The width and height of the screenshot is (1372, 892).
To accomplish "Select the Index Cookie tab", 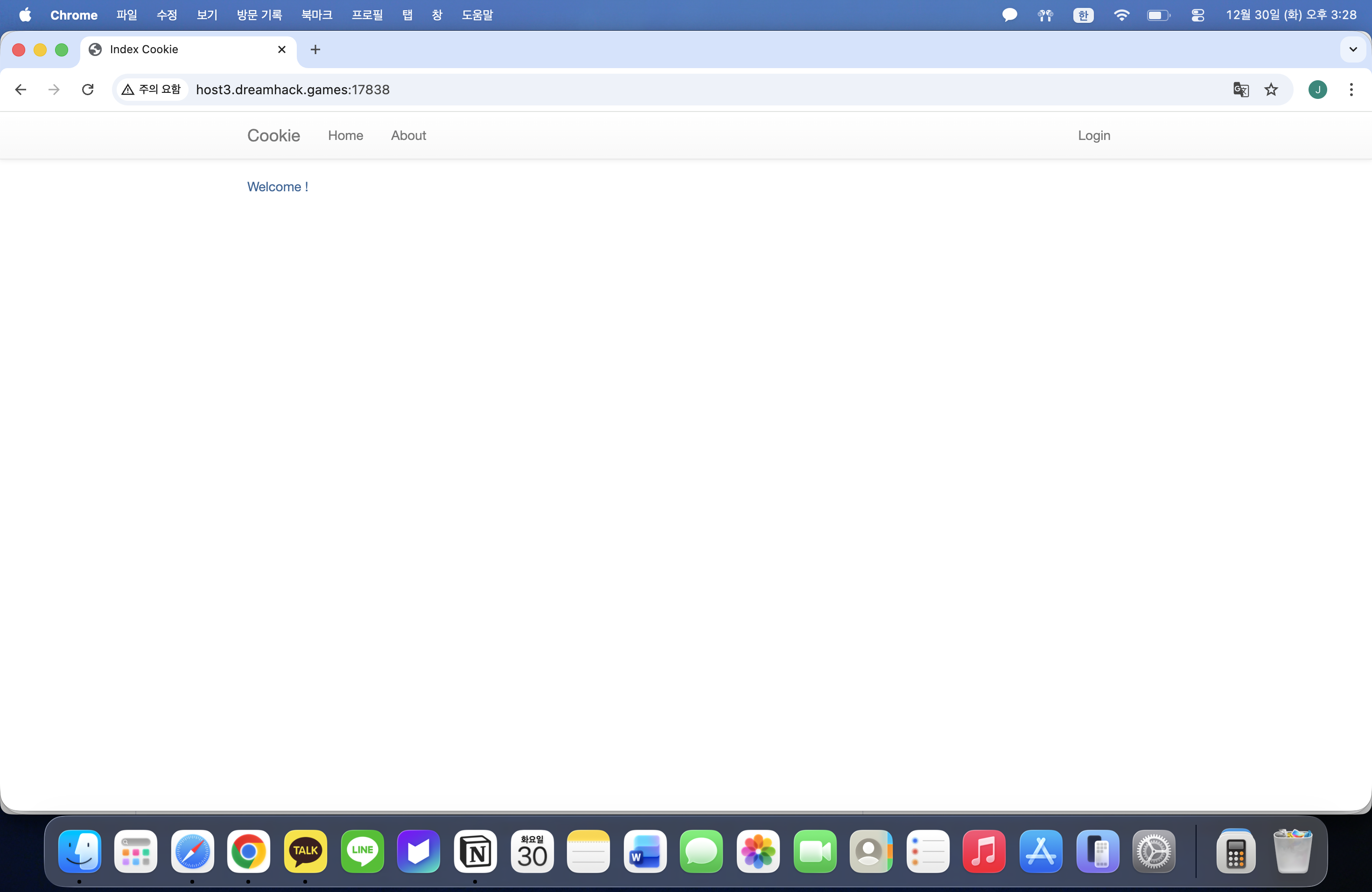I will click(179, 49).
